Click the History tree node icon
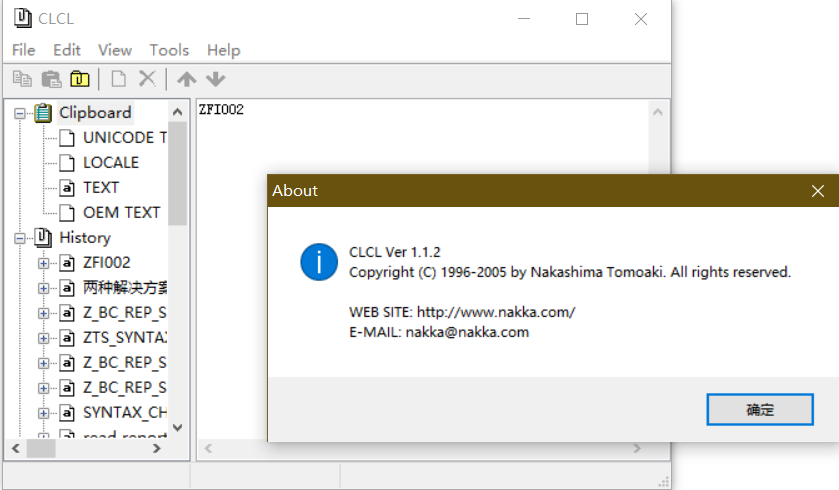The width and height of the screenshot is (839, 490). pyautogui.click(x=43, y=238)
